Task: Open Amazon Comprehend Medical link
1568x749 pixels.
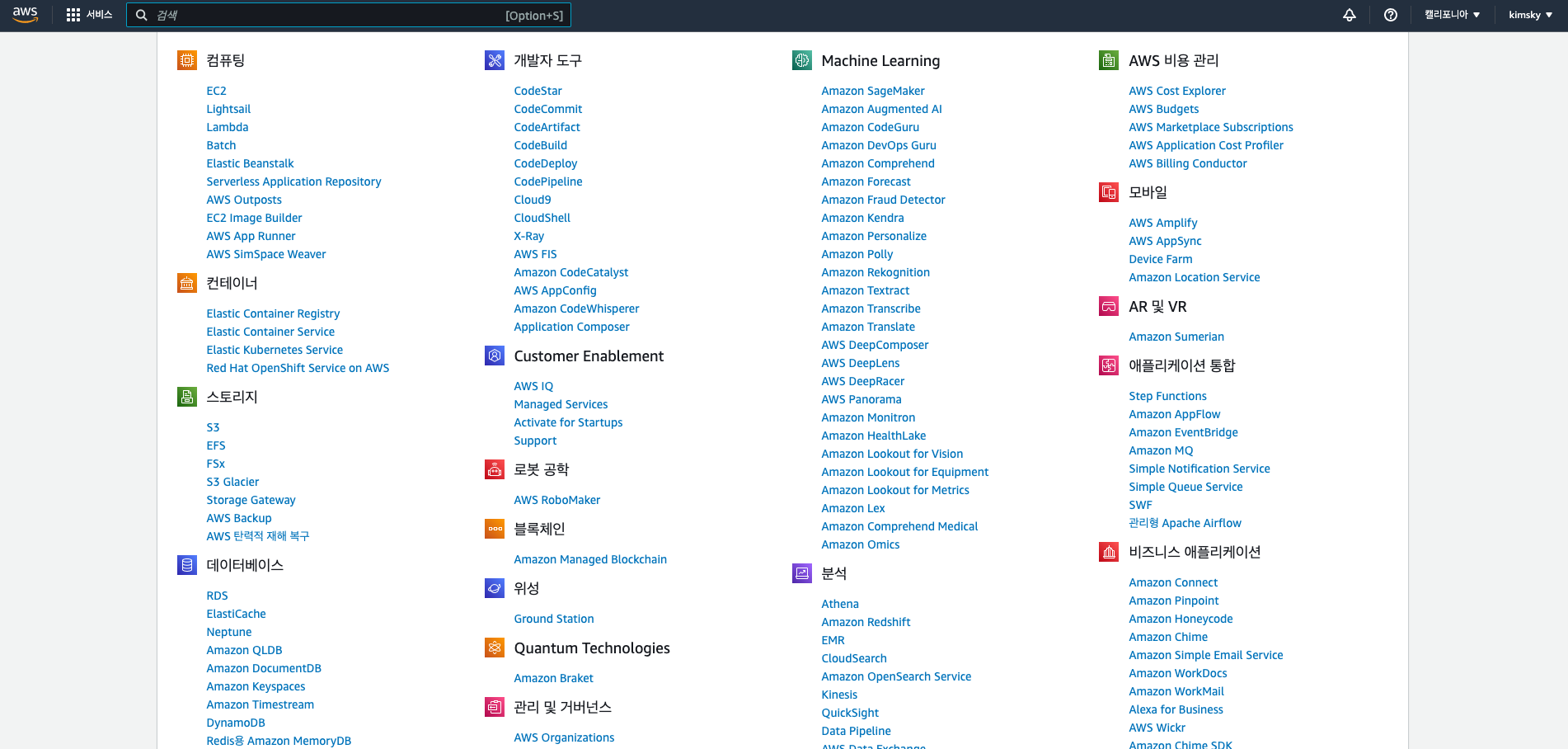Action: click(x=899, y=526)
